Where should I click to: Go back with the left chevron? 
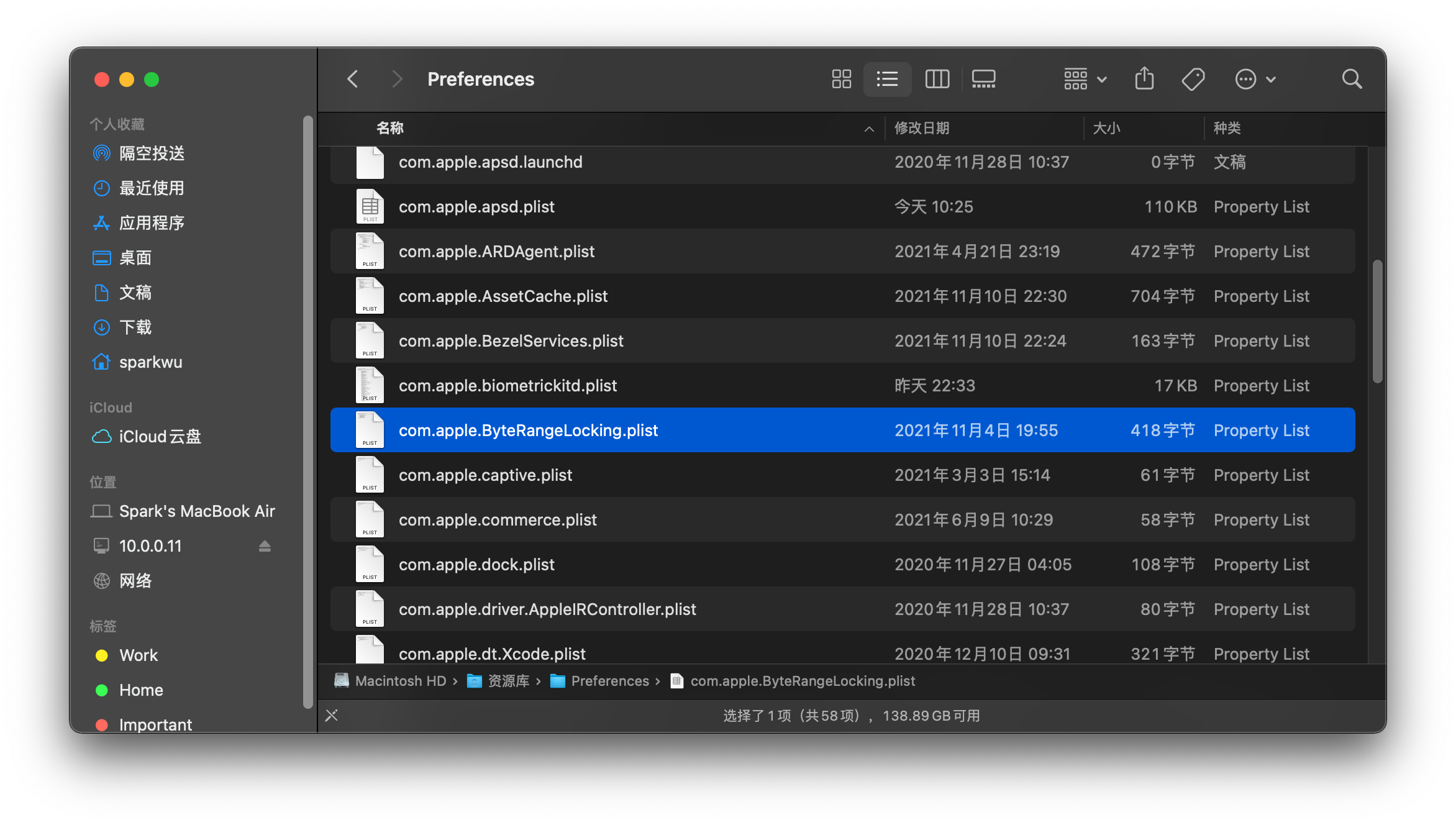353,79
